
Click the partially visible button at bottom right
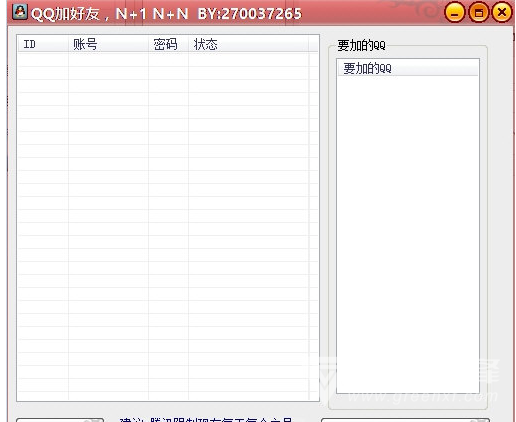(x=405, y=420)
